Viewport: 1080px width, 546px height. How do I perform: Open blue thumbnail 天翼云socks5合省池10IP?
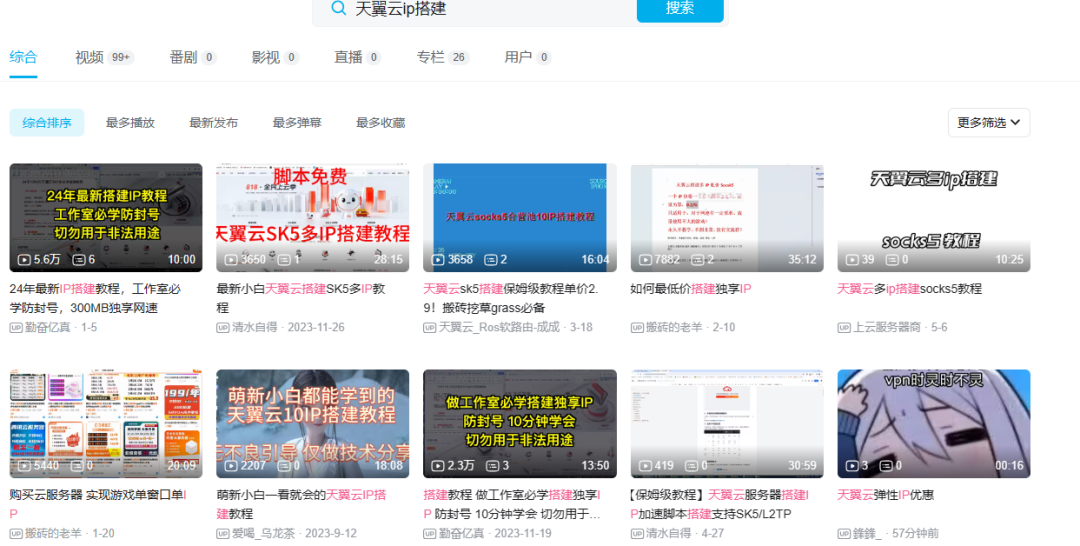[x=520, y=218]
